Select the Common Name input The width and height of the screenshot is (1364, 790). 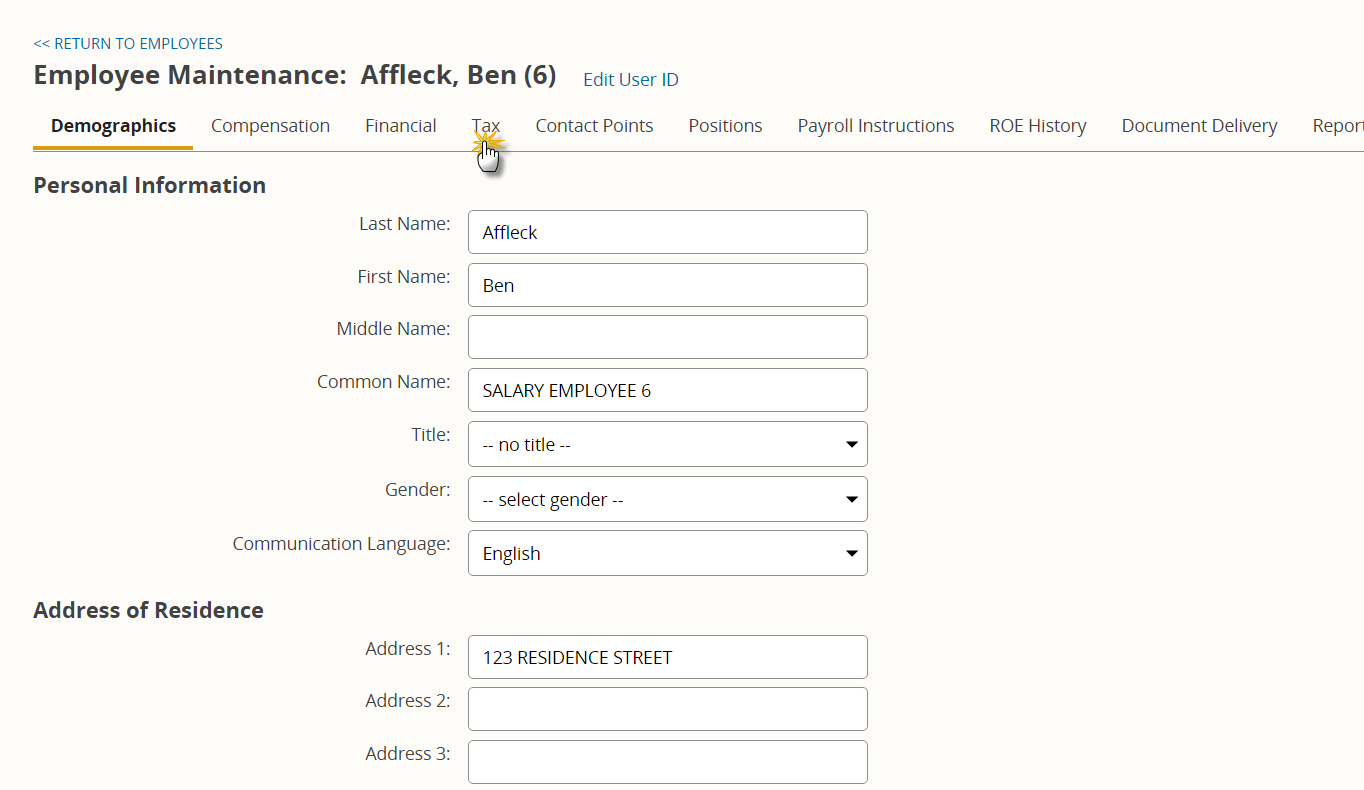667,390
